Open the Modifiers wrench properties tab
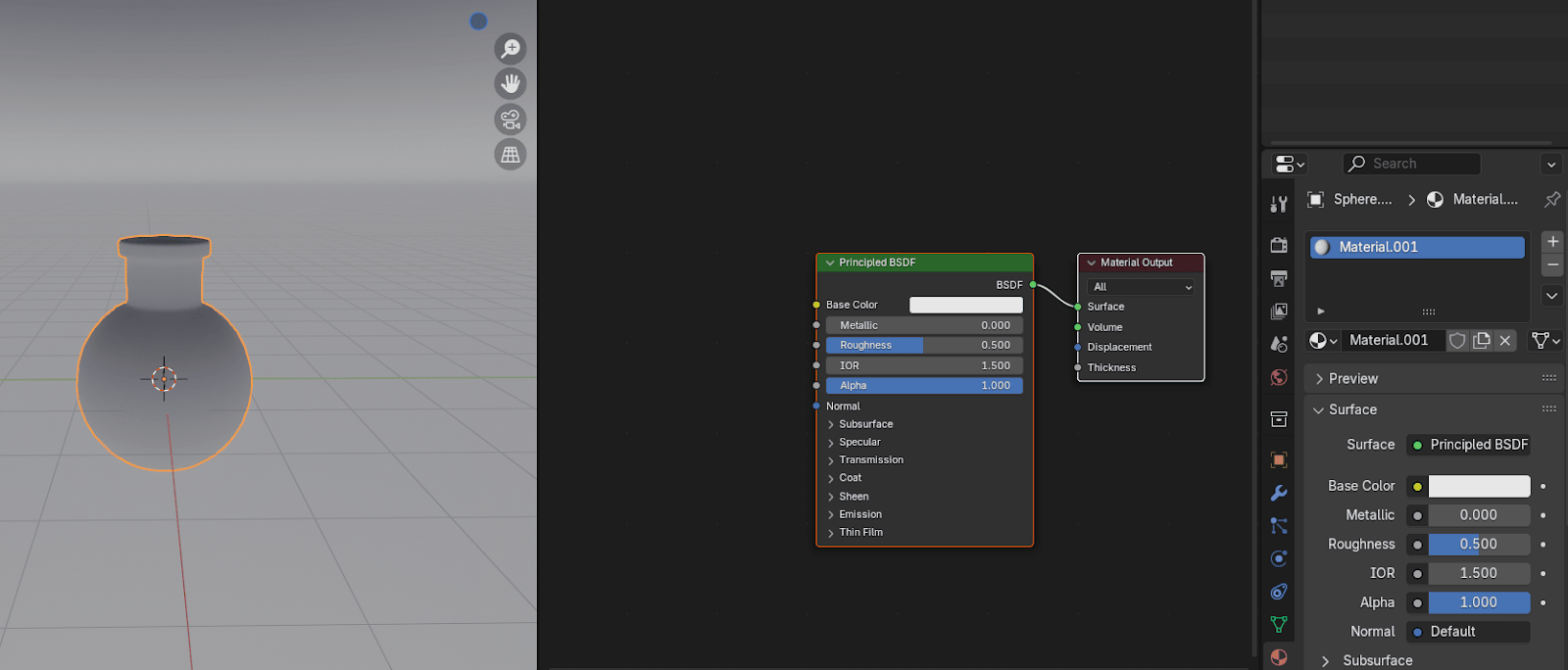 pyautogui.click(x=1279, y=493)
